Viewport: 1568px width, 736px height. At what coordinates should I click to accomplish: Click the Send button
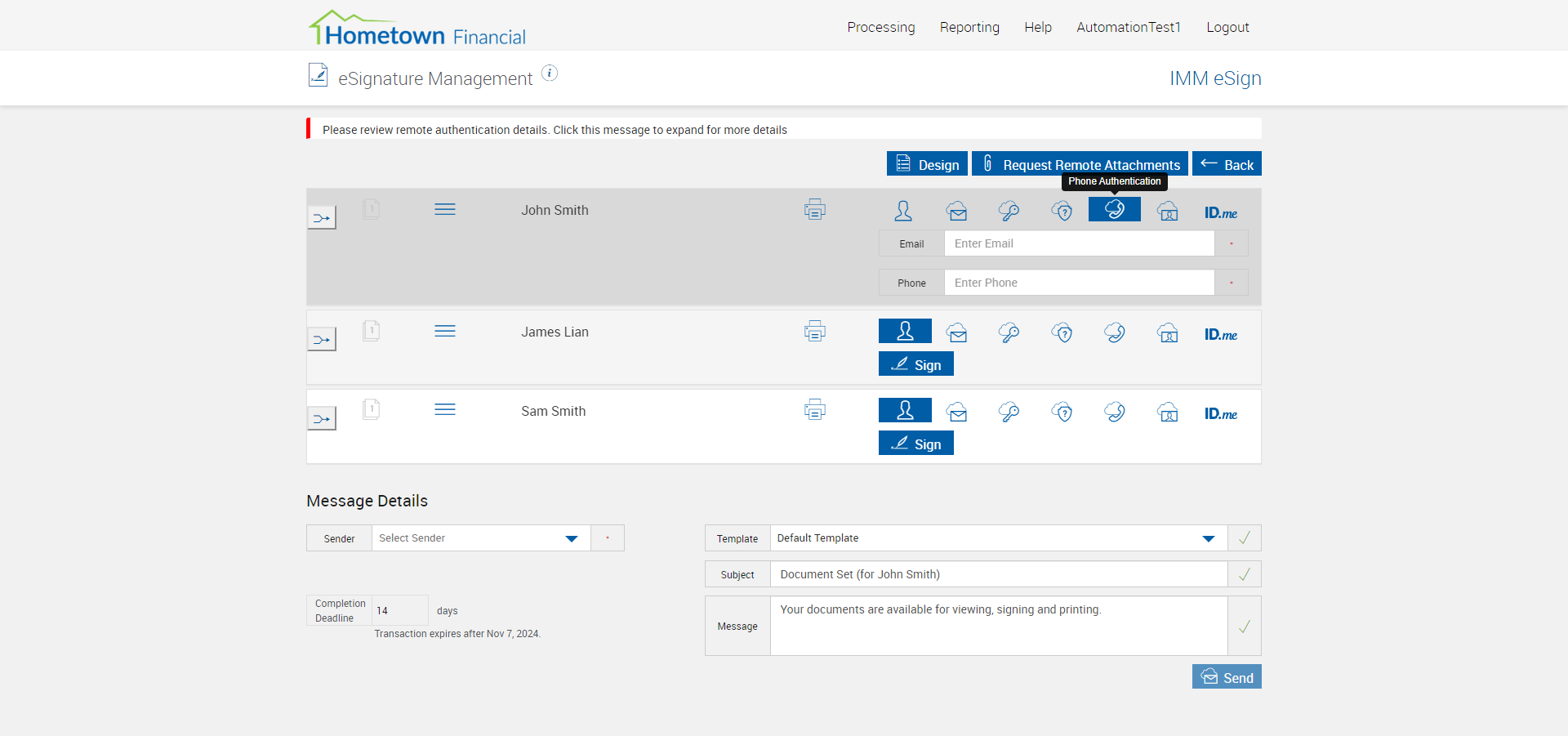pos(1227,676)
